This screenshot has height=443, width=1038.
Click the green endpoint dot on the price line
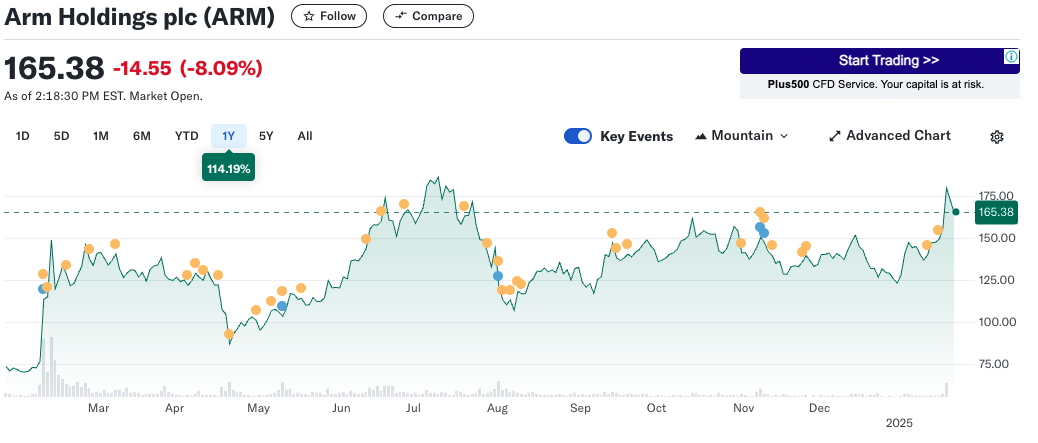[x=955, y=212]
